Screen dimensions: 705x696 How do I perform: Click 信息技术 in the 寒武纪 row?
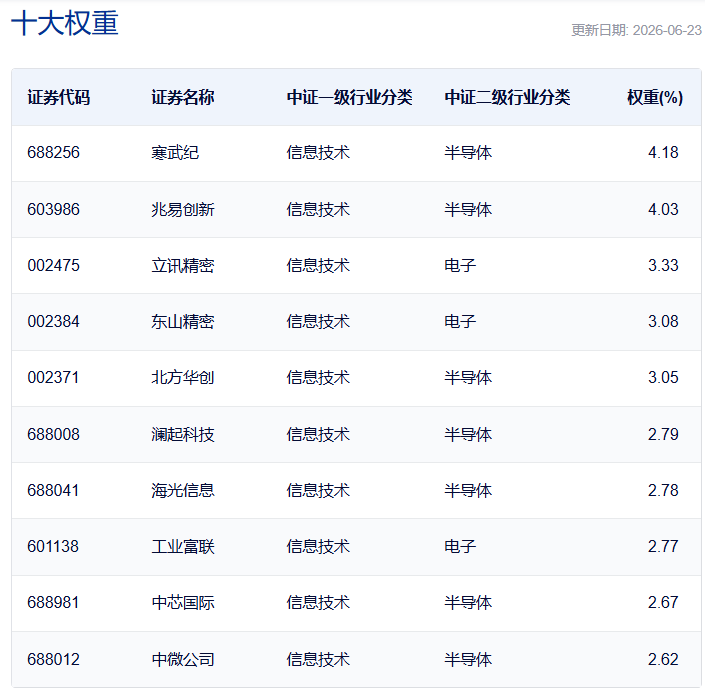click(x=318, y=152)
